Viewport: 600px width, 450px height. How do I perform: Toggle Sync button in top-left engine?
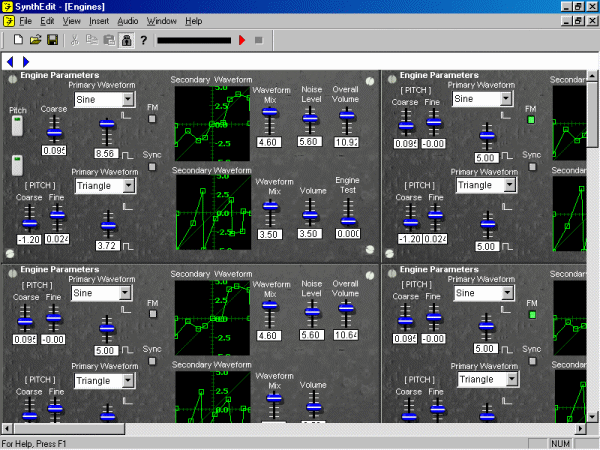pos(152,167)
